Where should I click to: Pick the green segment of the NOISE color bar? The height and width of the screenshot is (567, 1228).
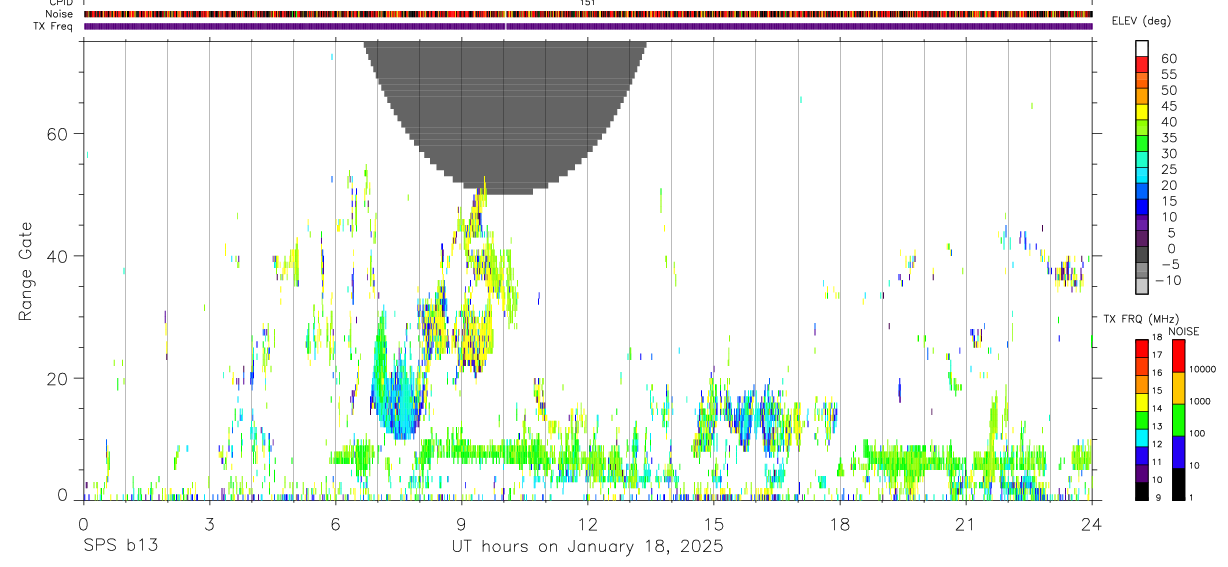[x=1179, y=420]
